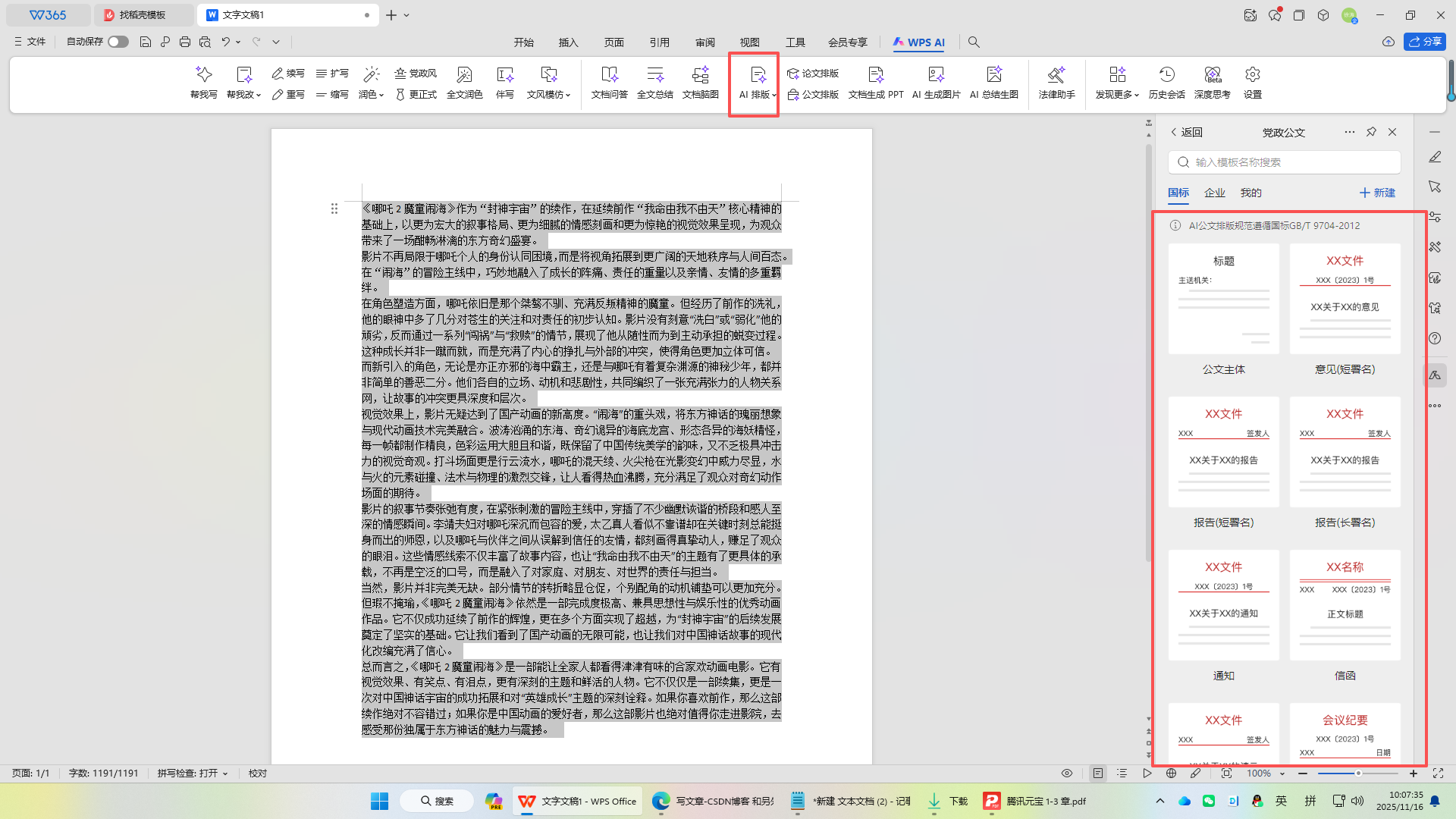Turn off 自动保存
Image resolution: width=1456 pixels, height=819 pixels.
(x=118, y=42)
